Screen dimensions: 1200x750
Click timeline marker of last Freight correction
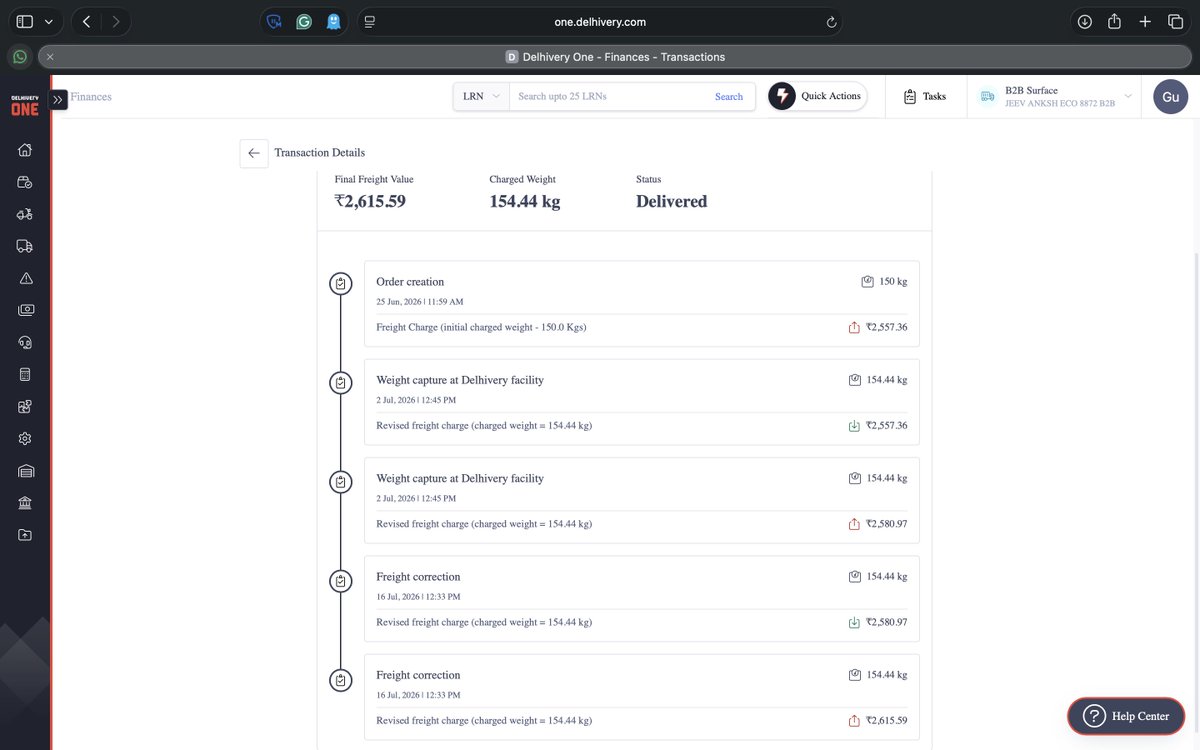click(341, 680)
